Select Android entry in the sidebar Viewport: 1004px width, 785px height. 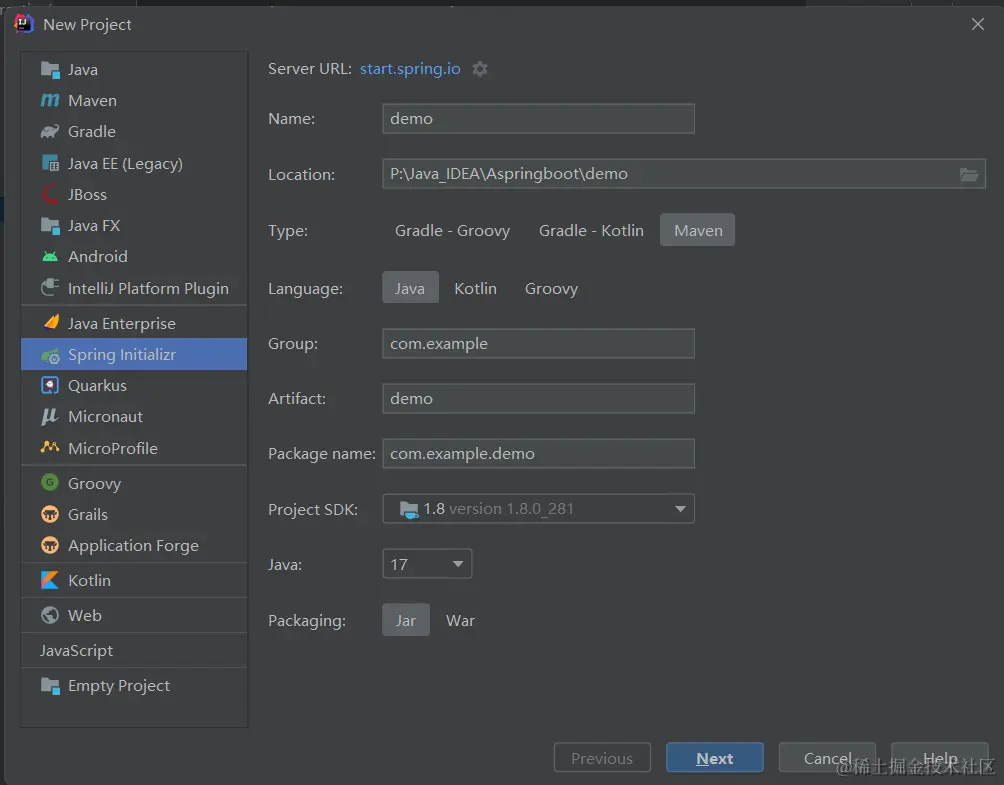pos(134,256)
